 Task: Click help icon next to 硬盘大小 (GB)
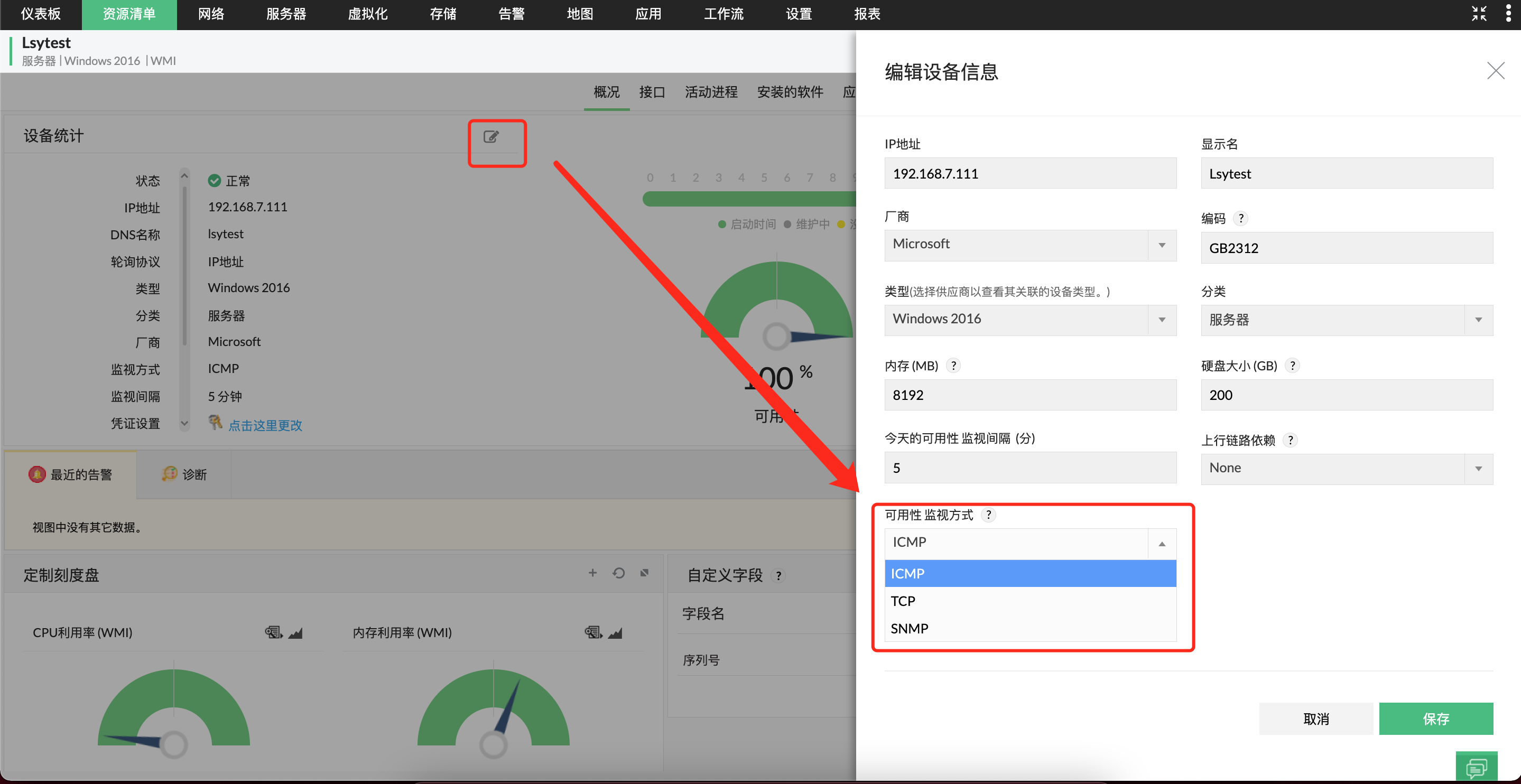point(1292,366)
